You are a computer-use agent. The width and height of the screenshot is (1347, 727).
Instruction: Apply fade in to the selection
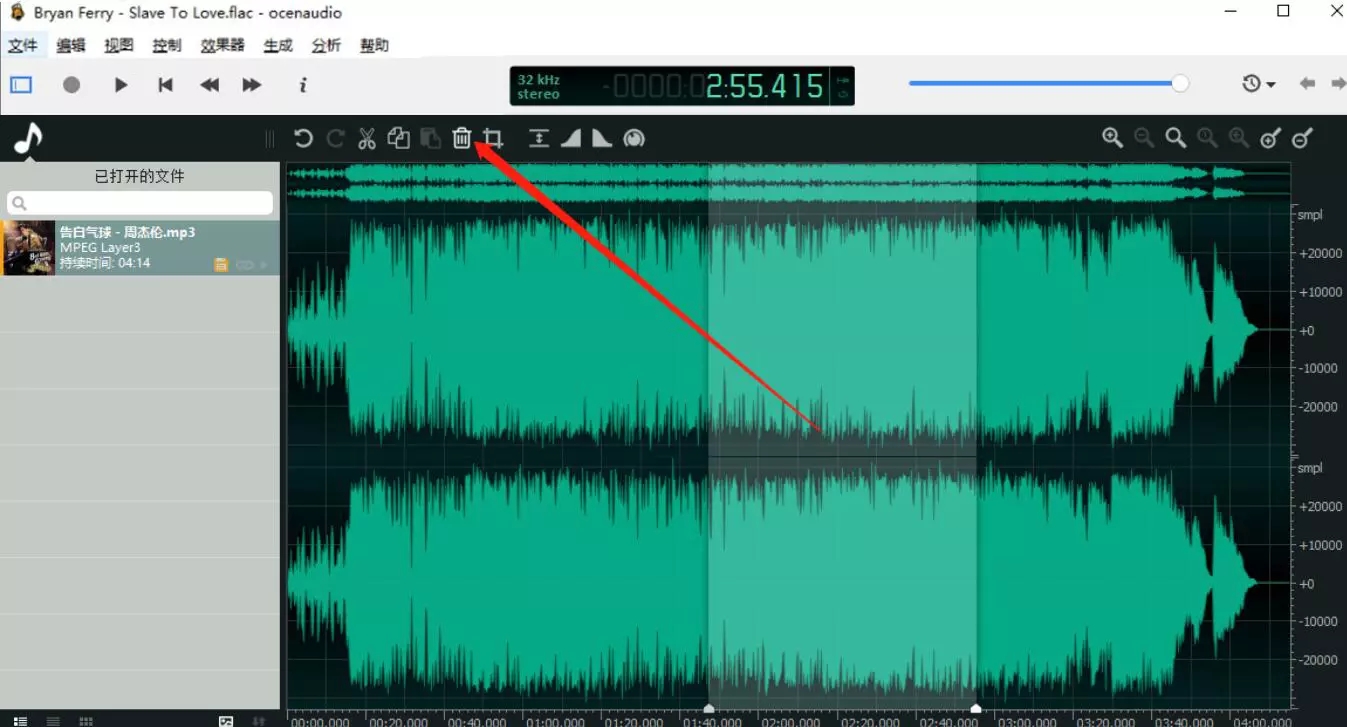click(x=570, y=138)
